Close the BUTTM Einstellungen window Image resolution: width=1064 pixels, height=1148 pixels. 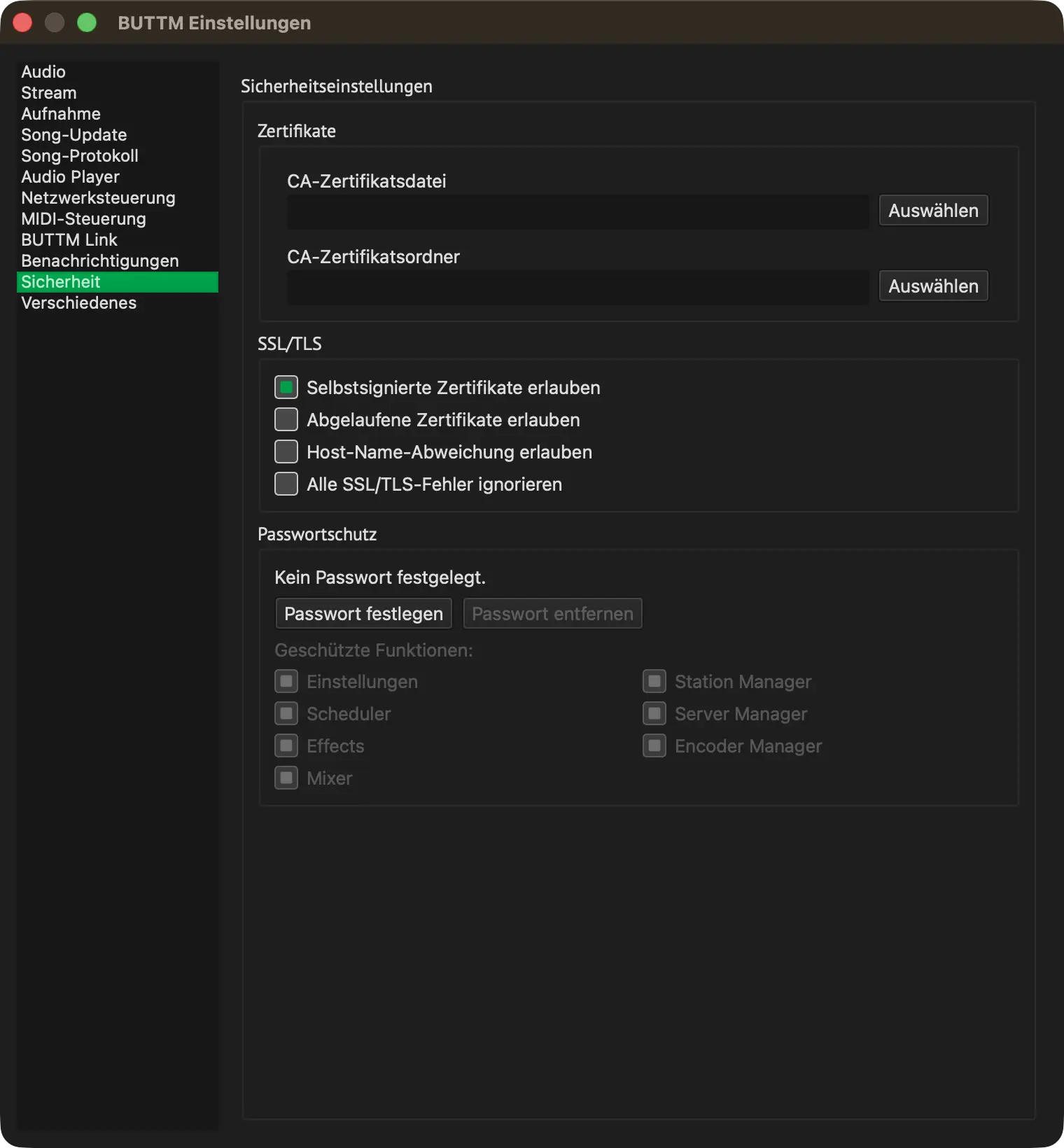(x=22, y=23)
